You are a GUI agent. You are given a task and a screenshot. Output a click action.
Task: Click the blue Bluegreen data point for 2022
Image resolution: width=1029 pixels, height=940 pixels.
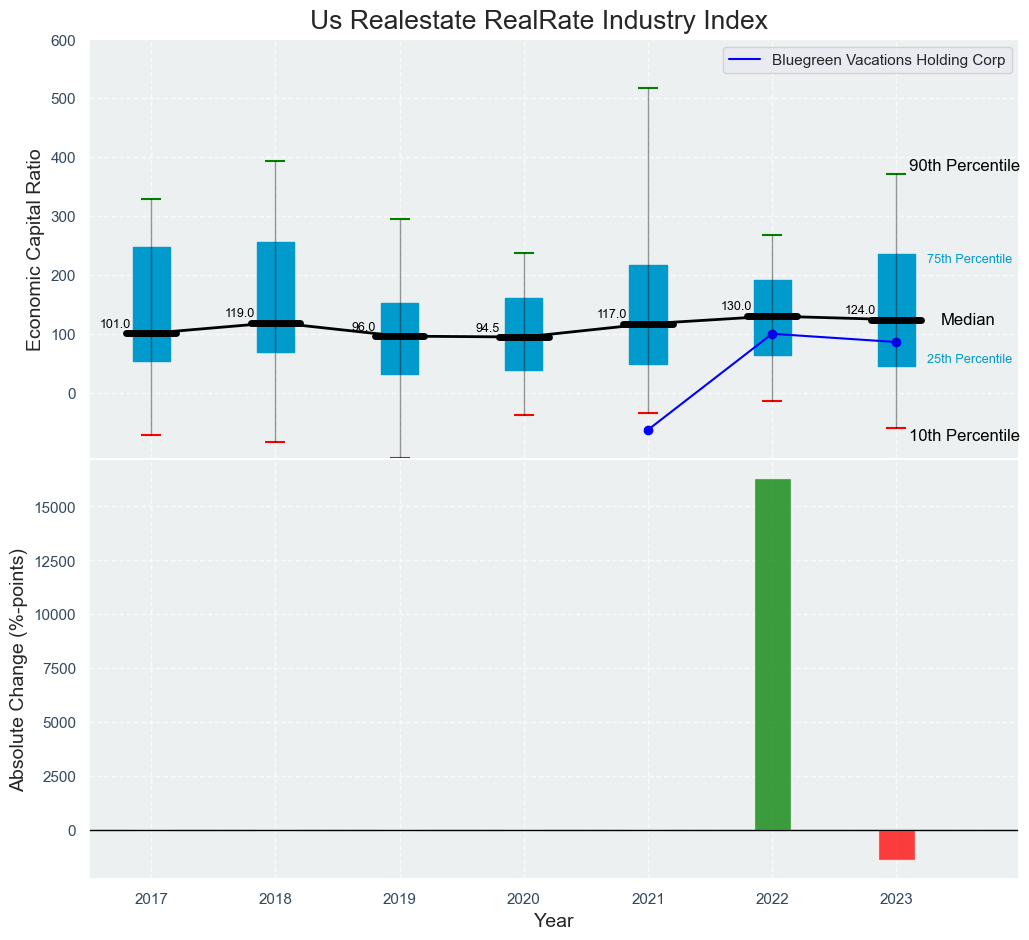click(x=772, y=334)
